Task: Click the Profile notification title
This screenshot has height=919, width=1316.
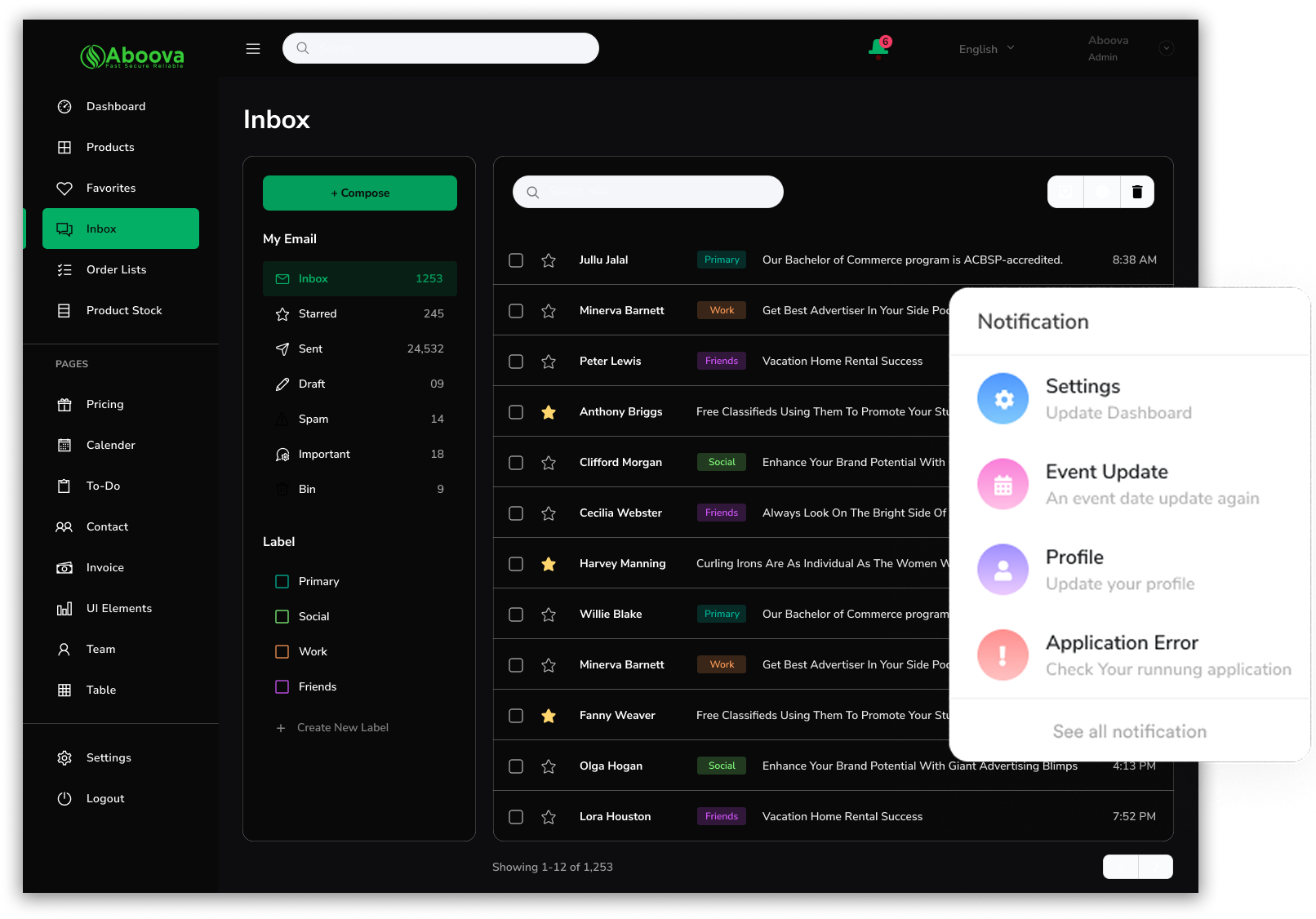Action: 1074,557
